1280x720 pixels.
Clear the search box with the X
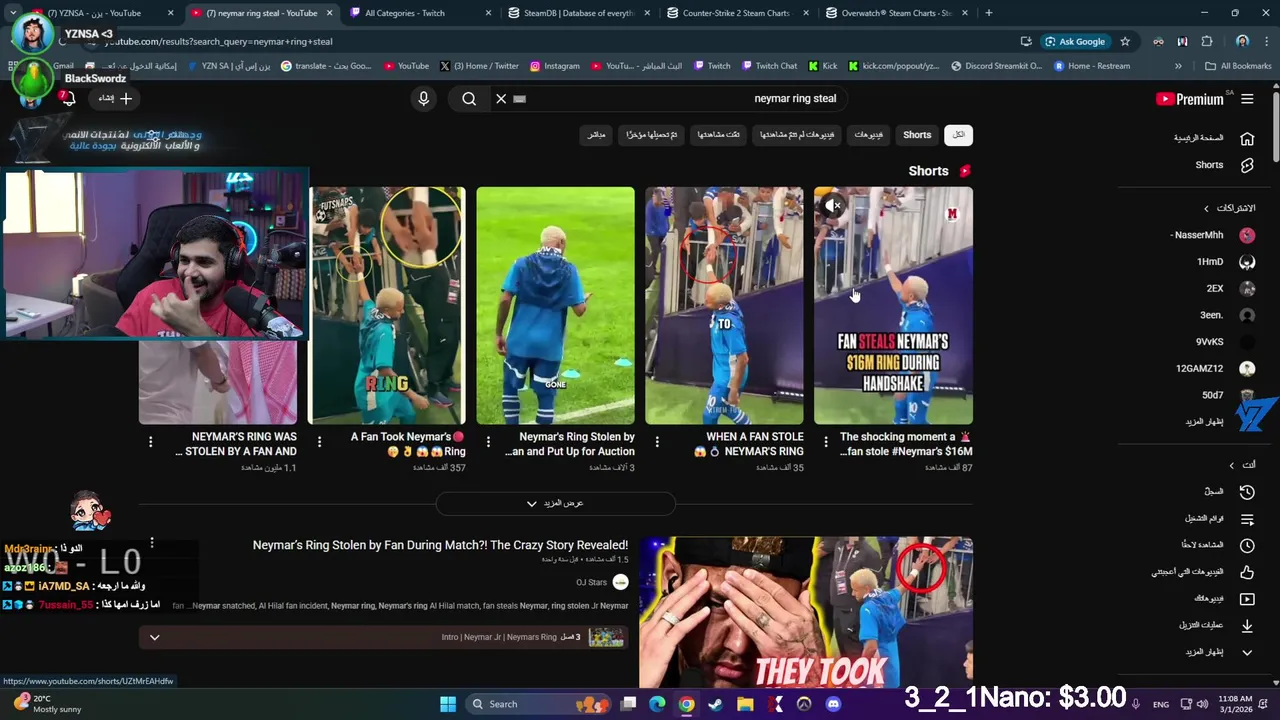501,98
